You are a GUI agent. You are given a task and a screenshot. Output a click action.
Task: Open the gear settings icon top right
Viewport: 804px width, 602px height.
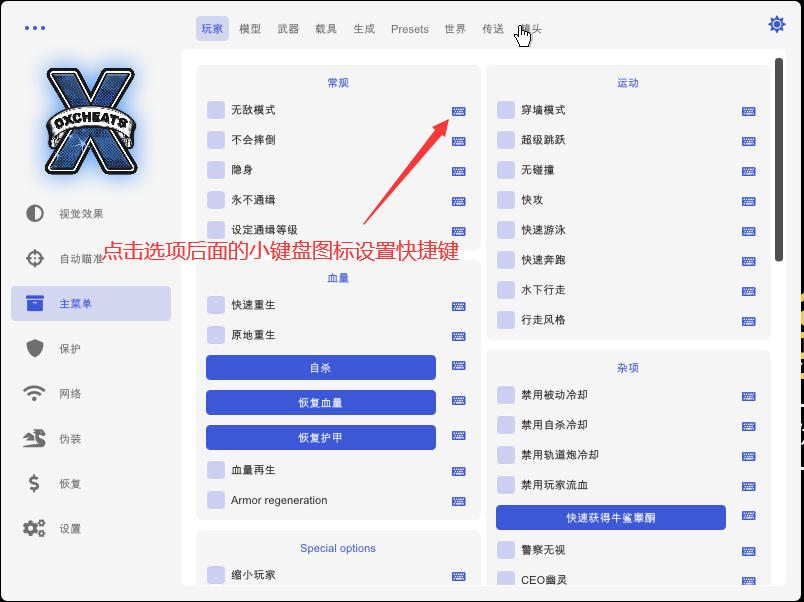pyautogui.click(x=777, y=24)
